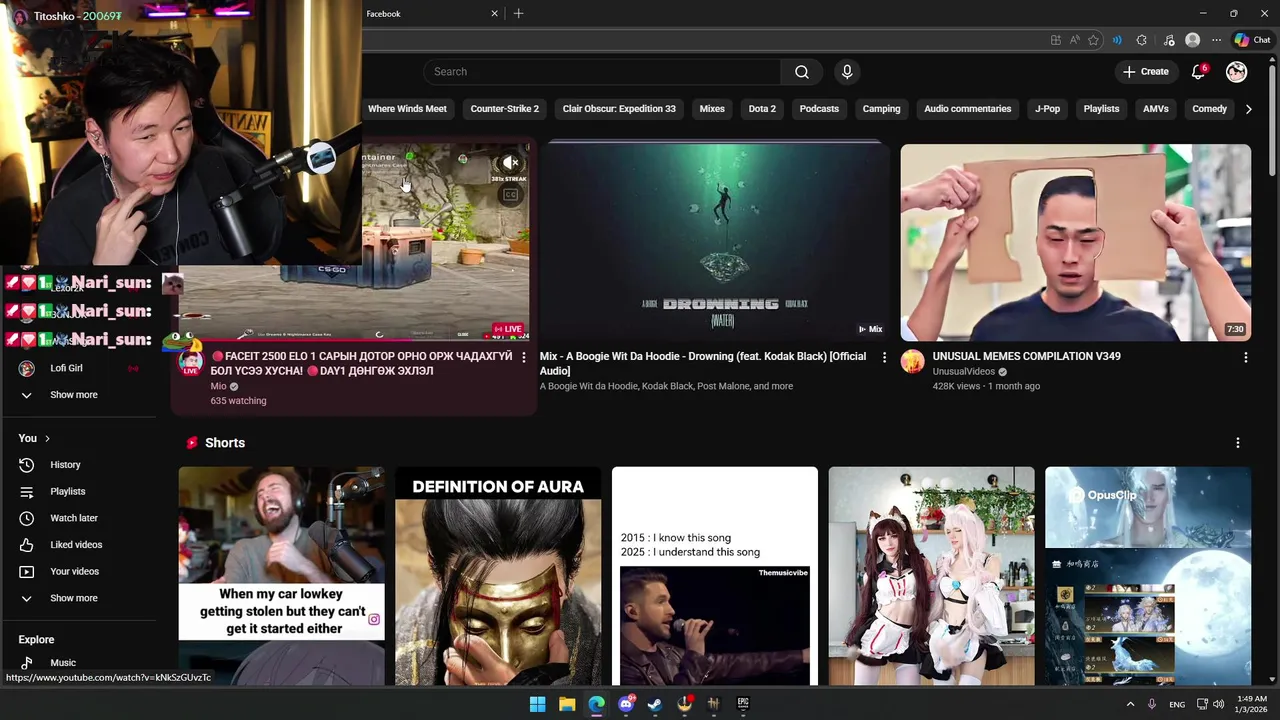Open more options for Unusual Memes video
1280x720 pixels.
point(1245,357)
